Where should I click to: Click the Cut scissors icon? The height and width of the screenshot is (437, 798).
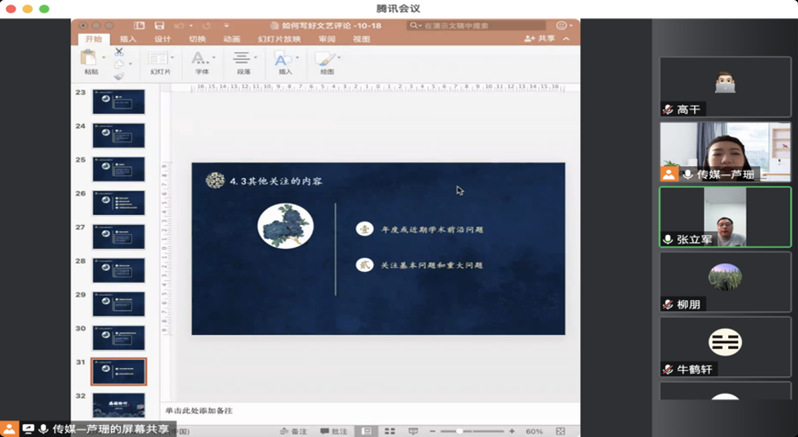coord(119,51)
